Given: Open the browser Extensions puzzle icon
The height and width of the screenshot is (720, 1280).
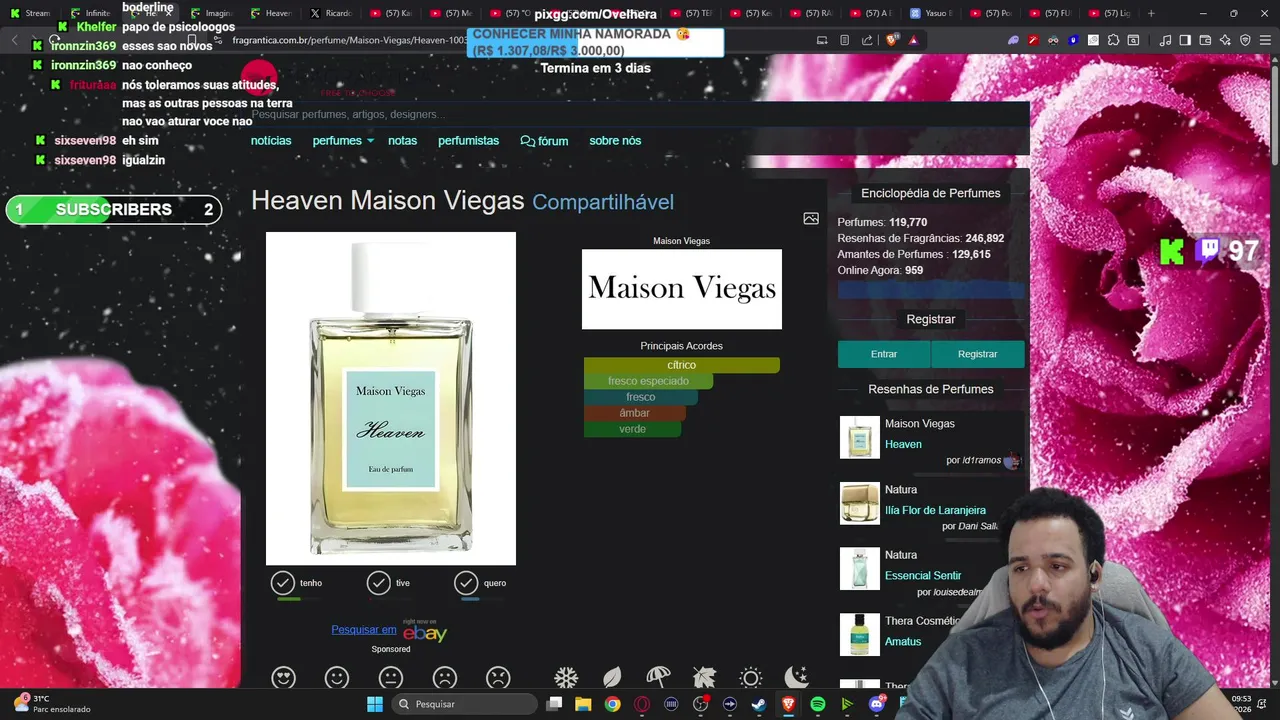Looking at the screenshot, I should (x=1113, y=40).
